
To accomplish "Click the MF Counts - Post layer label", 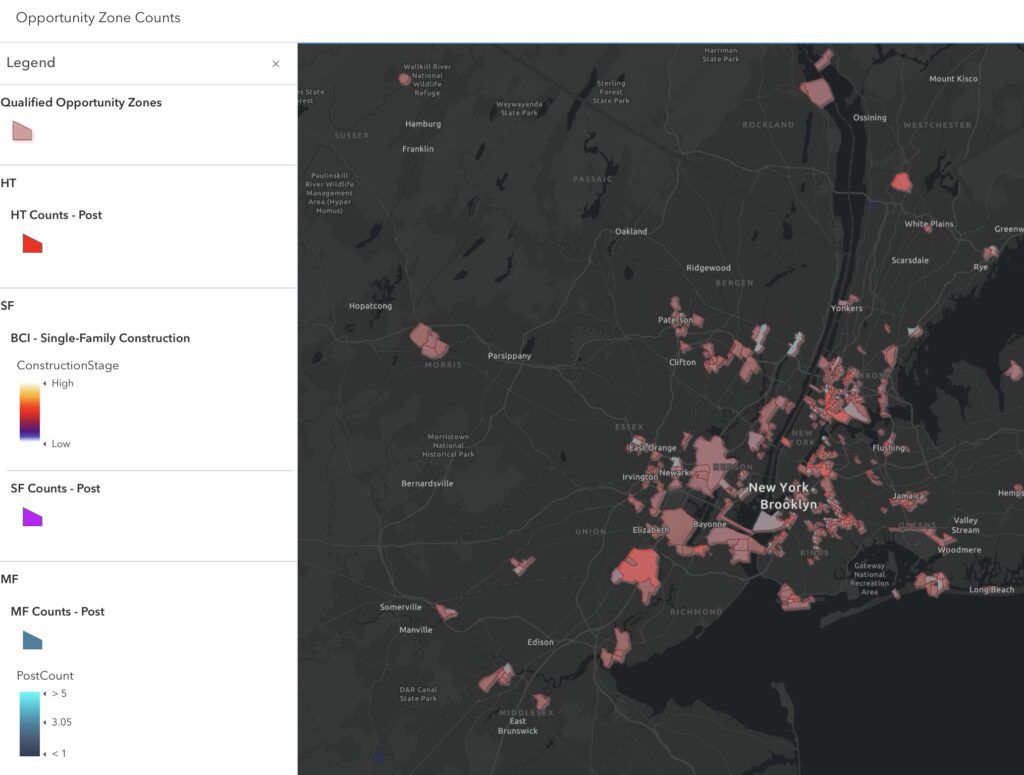I will click(x=57, y=612).
